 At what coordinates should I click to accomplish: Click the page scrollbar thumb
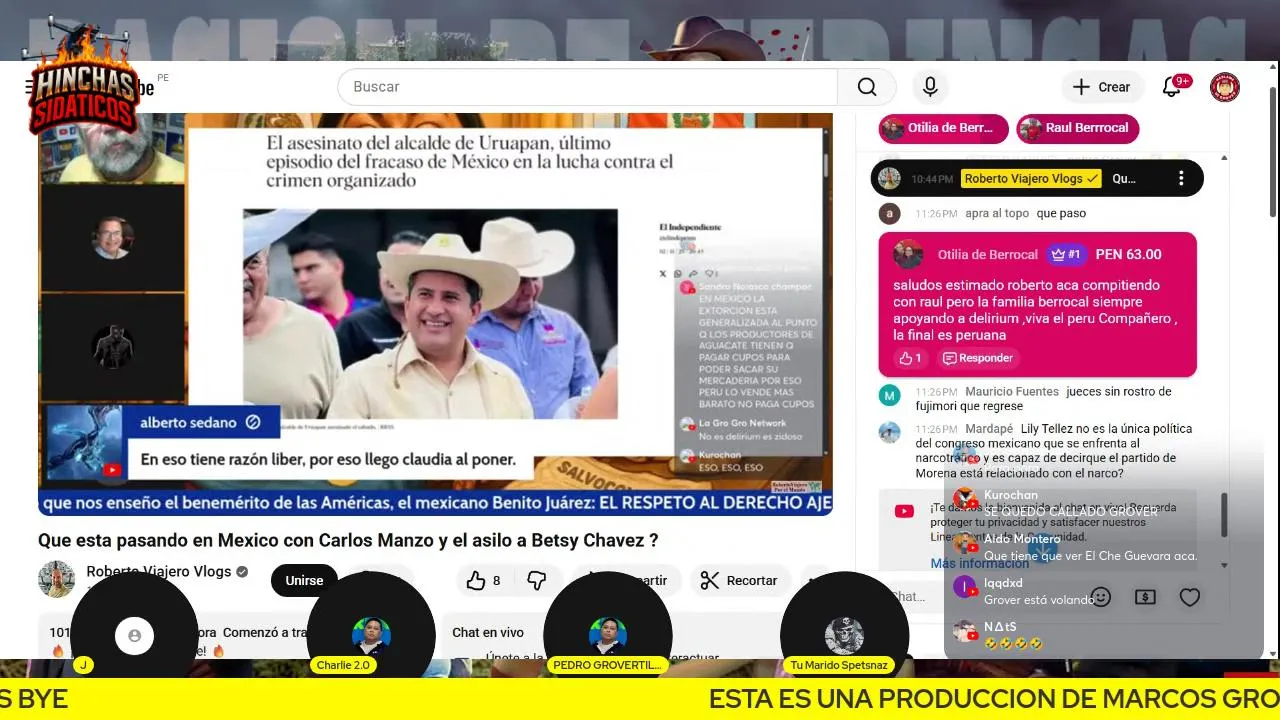[1273, 150]
